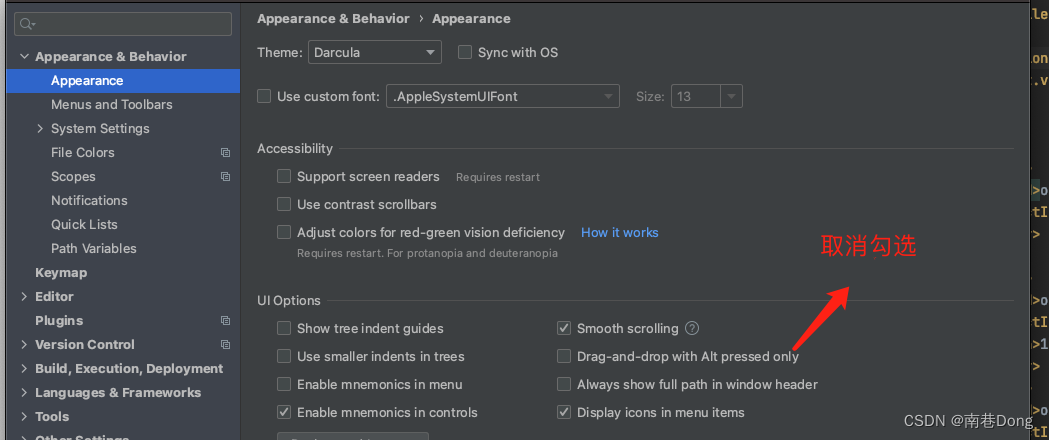
Task: Check Adjust colors for red-green vision deficiency
Action: tap(284, 232)
